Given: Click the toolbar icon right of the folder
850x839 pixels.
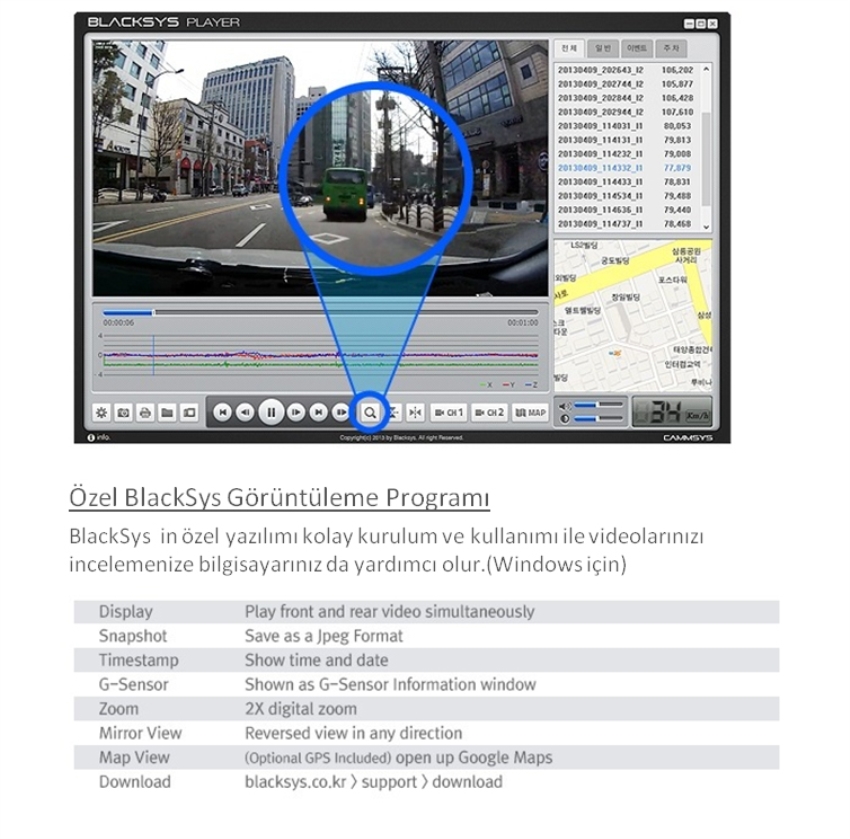Looking at the screenshot, I should pyautogui.click(x=189, y=413).
